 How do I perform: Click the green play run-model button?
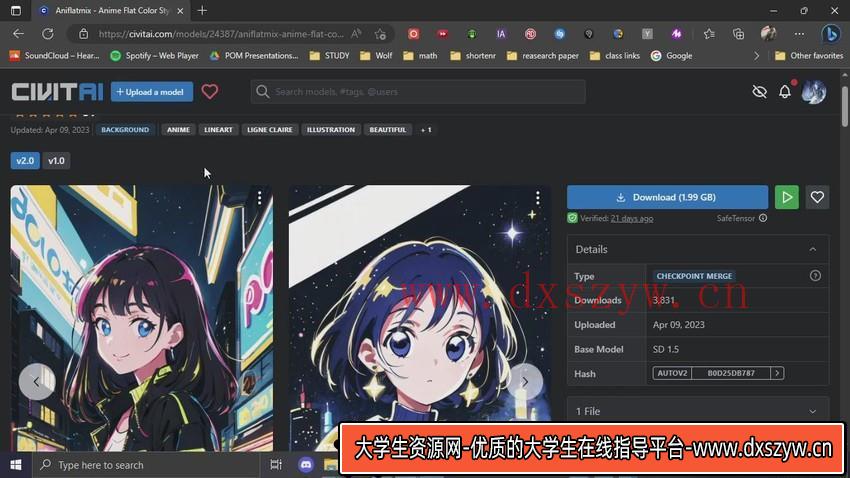(787, 197)
